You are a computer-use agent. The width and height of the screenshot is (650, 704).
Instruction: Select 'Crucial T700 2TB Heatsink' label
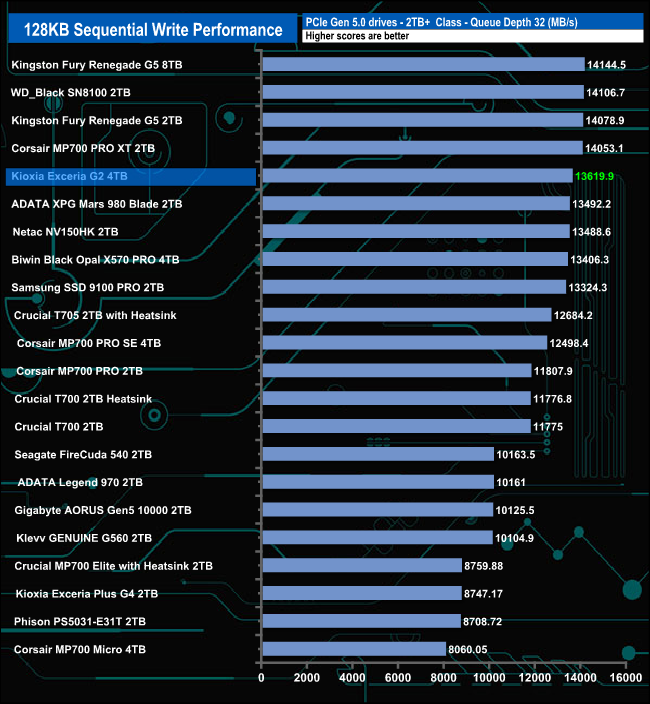point(83,399)
